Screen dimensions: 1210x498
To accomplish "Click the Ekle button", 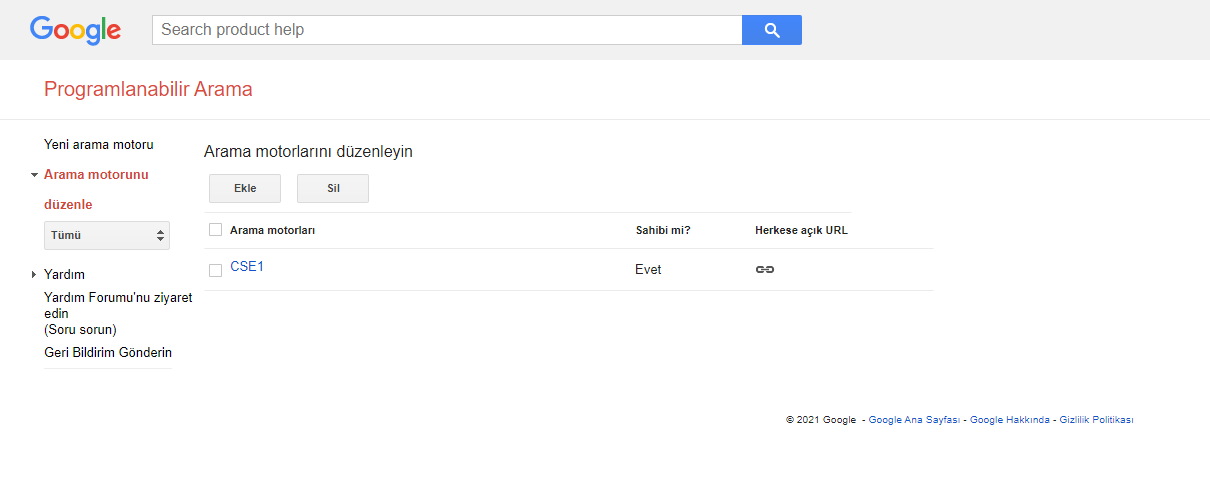I will click(x=245, y=188).
